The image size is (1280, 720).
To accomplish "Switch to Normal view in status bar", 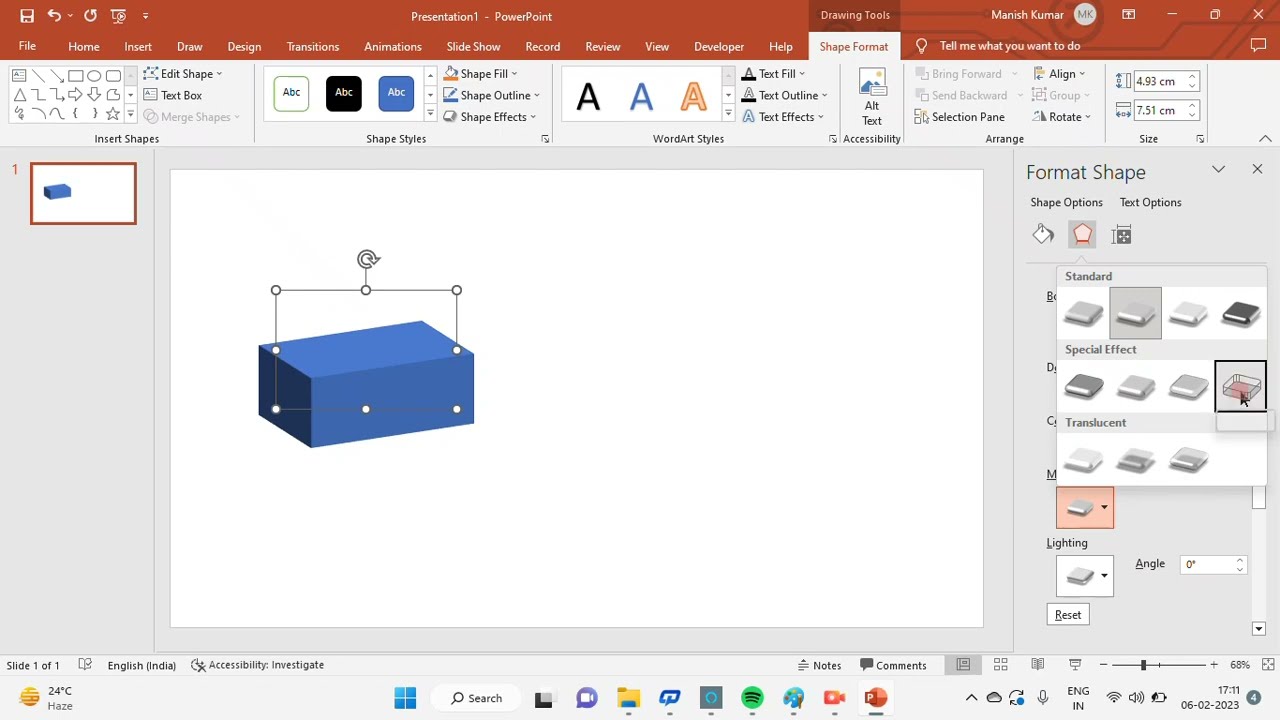I will 963,665.
